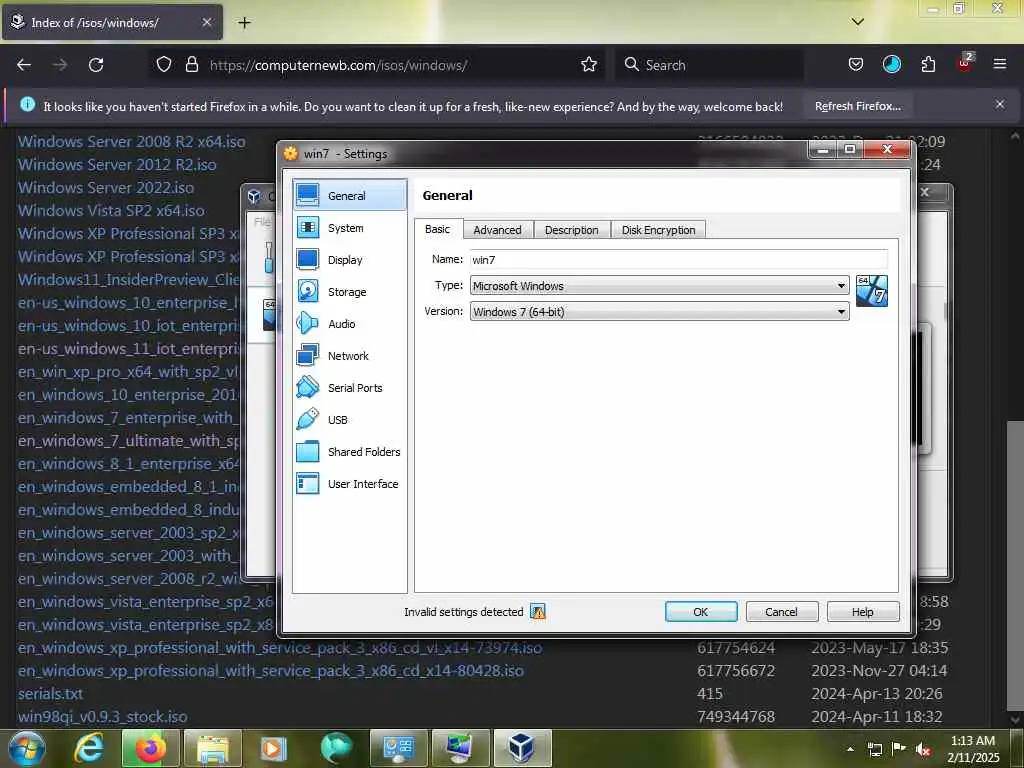Screen dimensions: 1024x768
Task: Show hidden system tray icons
Action: click(x=850, y=749)
